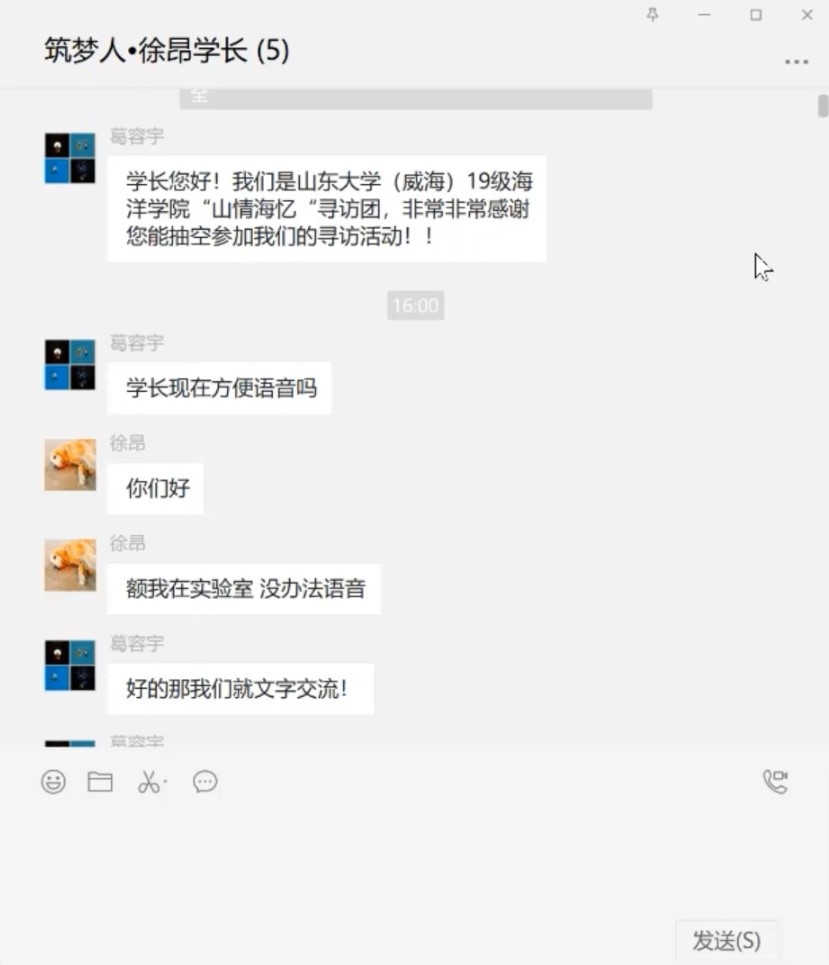Maximize the chat window
Image resolution: width=829 pixels, height=965 pixels.
coord(756,15)
